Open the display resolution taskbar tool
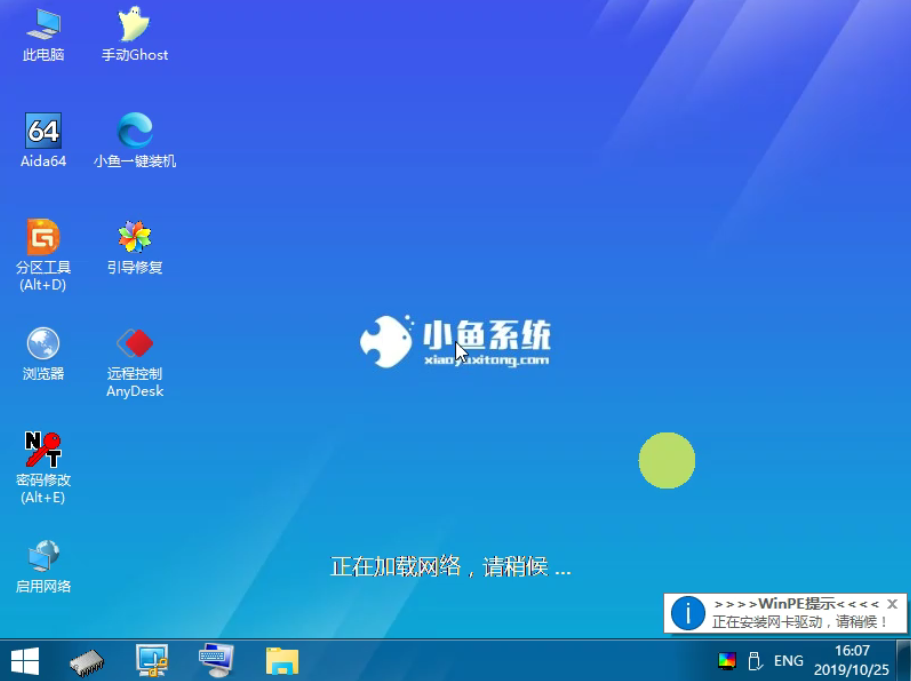911x681 pixels. (x=151, y=660)
